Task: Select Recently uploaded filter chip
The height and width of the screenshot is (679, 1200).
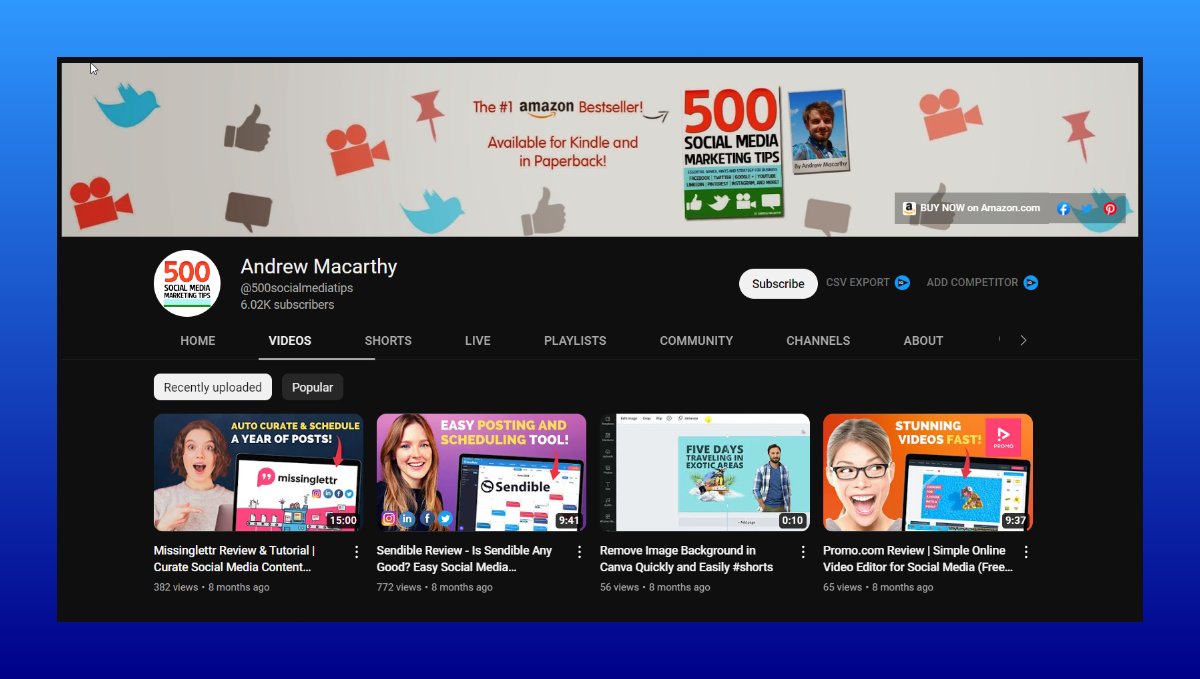Action: click(x=213, y=387)
